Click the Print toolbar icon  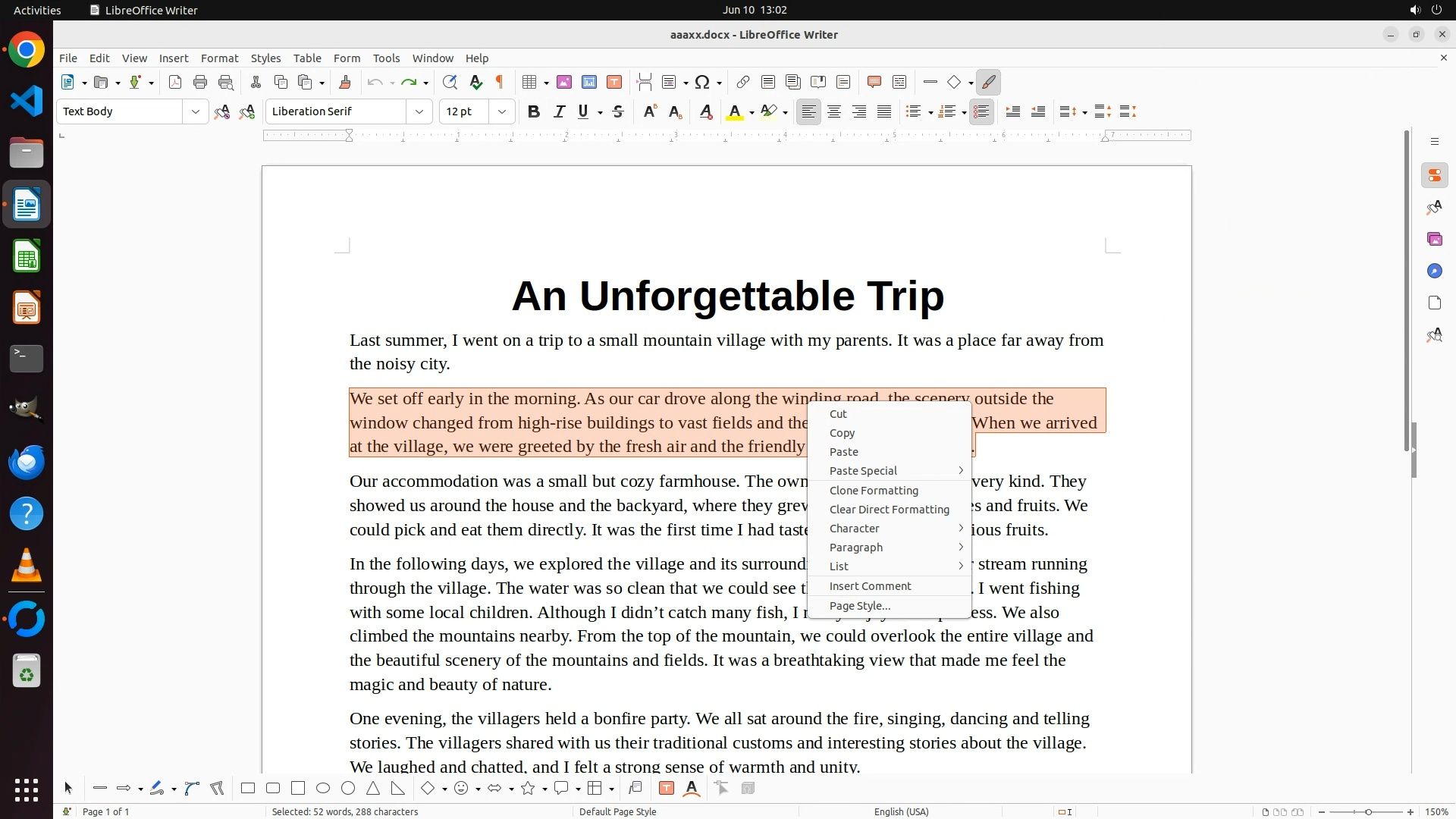click(200, 83)
